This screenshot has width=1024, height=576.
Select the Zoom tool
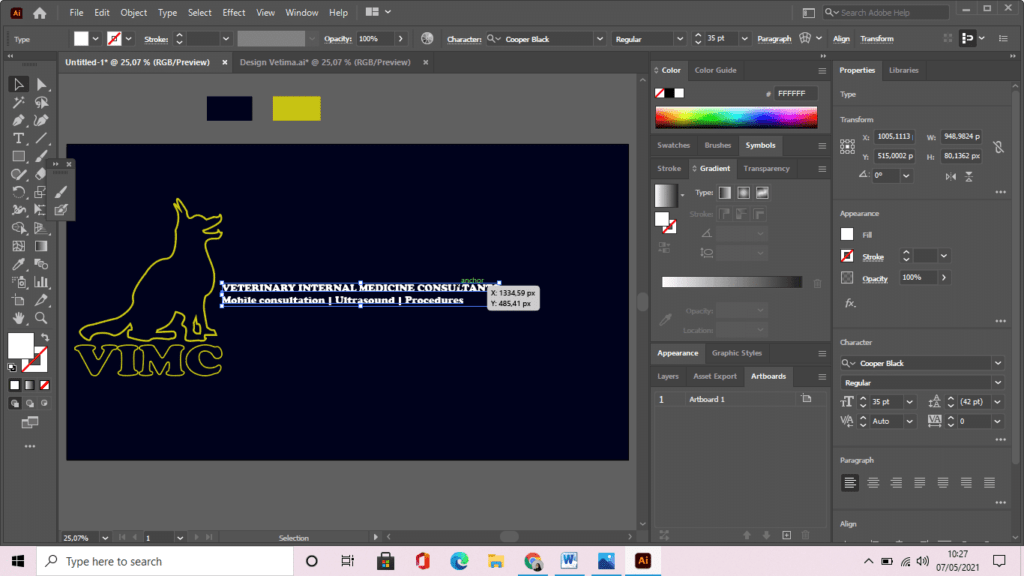(41, 318)
